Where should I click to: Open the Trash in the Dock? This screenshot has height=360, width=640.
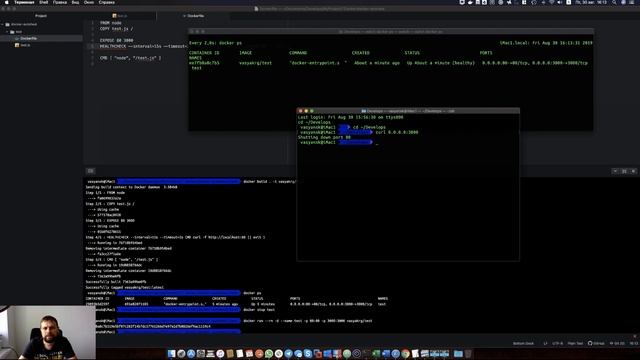click(468, 353)
